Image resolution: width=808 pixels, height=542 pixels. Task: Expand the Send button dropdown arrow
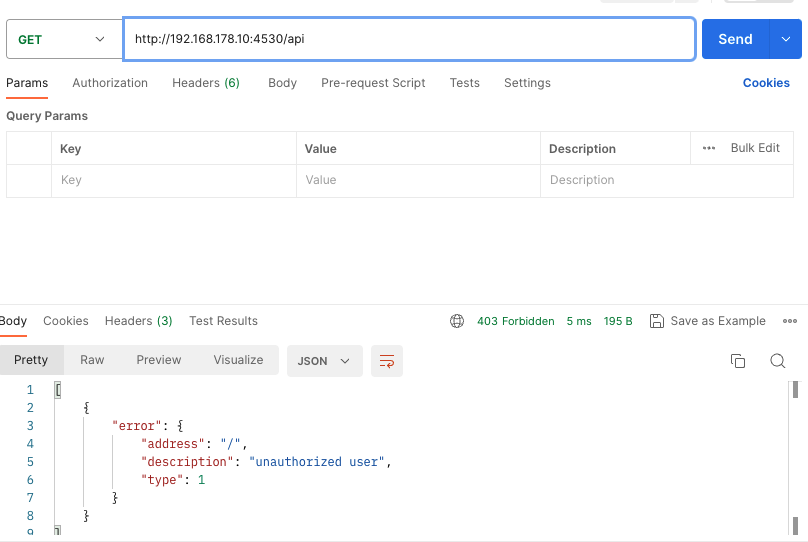click(x=785, y=39)
